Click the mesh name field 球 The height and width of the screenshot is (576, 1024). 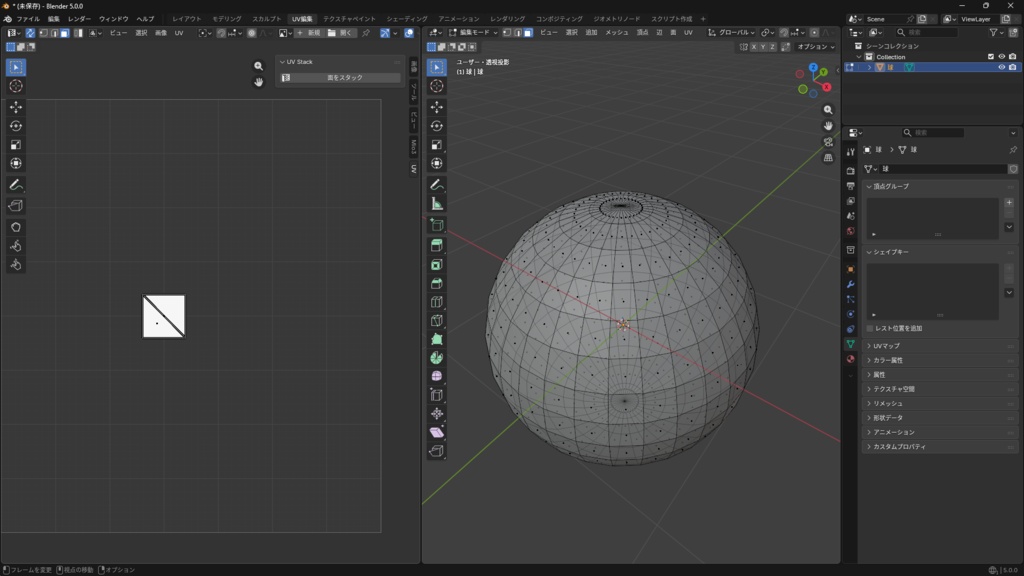(x=944, y=169)
